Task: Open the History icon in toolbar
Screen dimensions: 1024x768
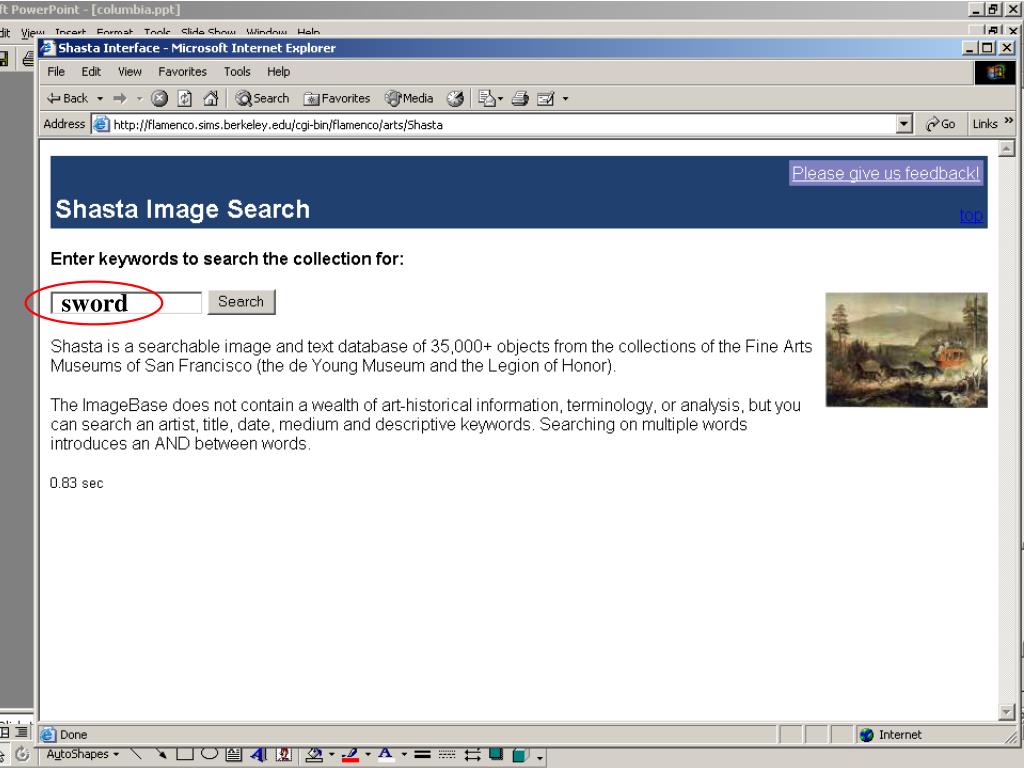Action: (x=455, y=99)
